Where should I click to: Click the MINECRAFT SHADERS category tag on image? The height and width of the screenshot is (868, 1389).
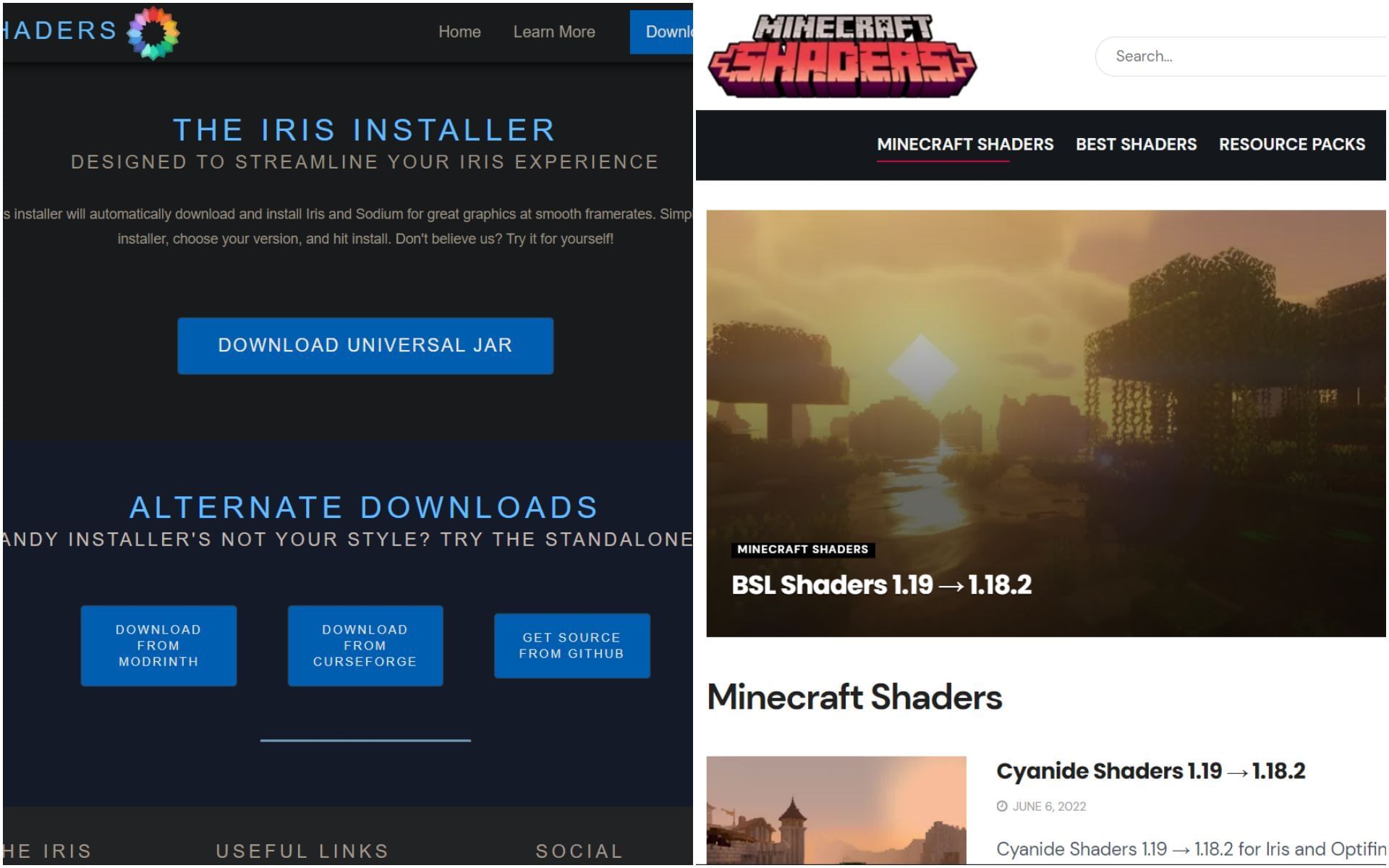click(x=802, y=549)
